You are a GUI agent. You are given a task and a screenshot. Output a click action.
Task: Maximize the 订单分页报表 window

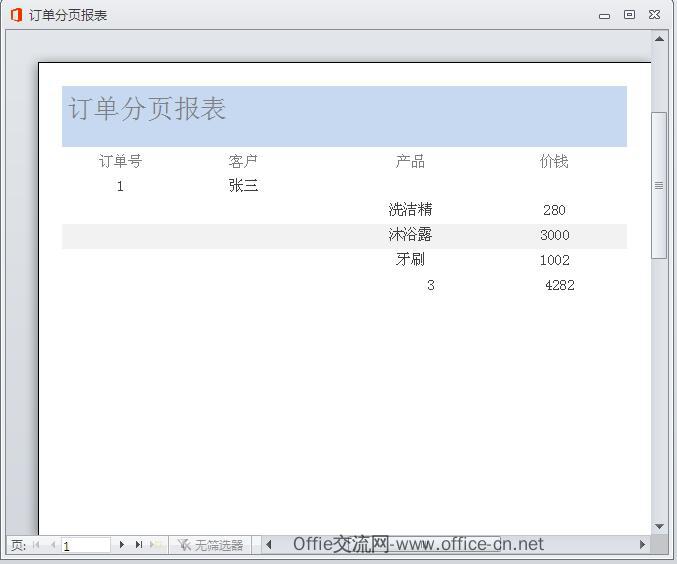pyautogui.click(x=630, y=15)
